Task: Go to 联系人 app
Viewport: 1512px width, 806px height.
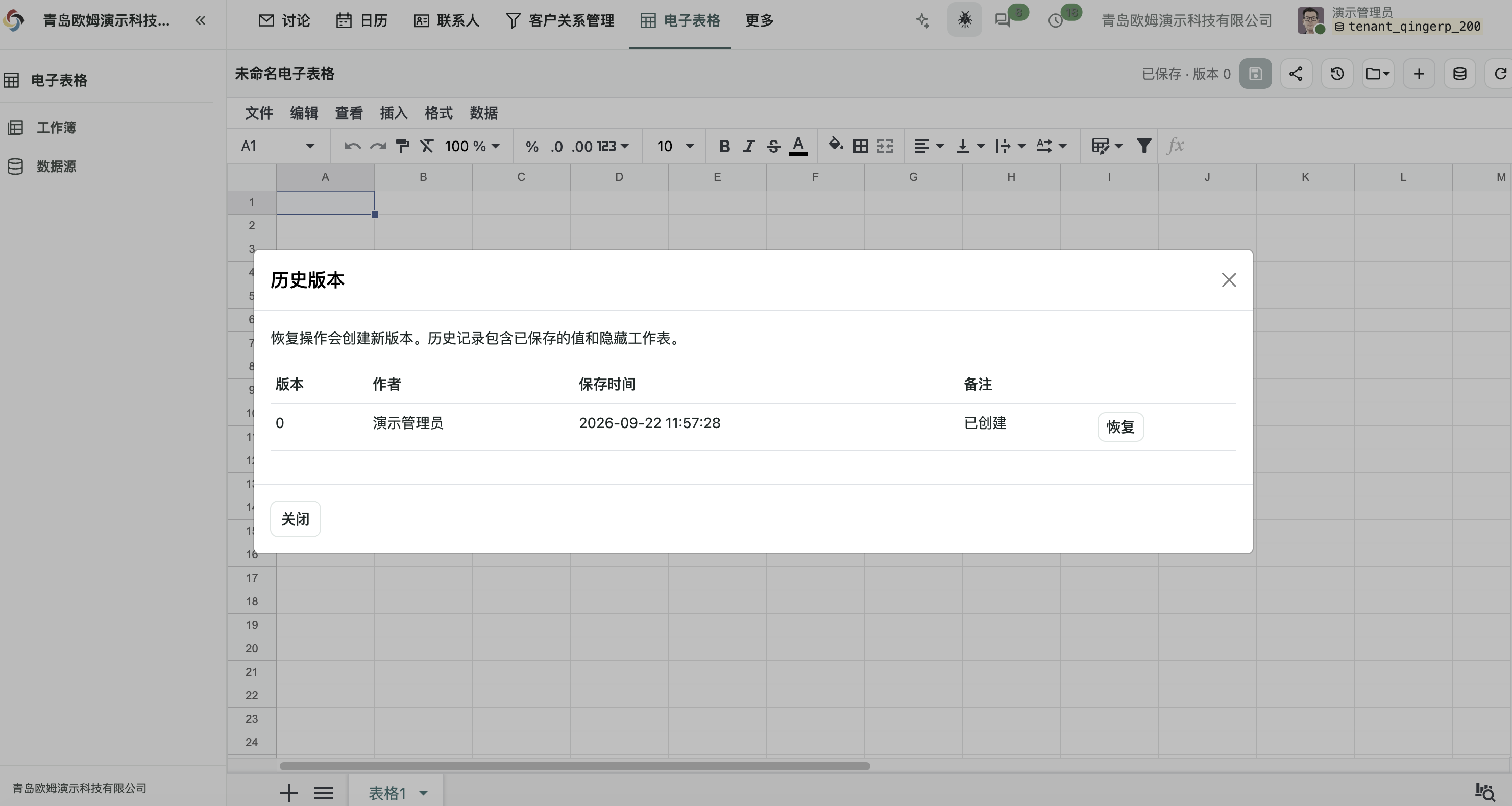Action: point(446,20)
